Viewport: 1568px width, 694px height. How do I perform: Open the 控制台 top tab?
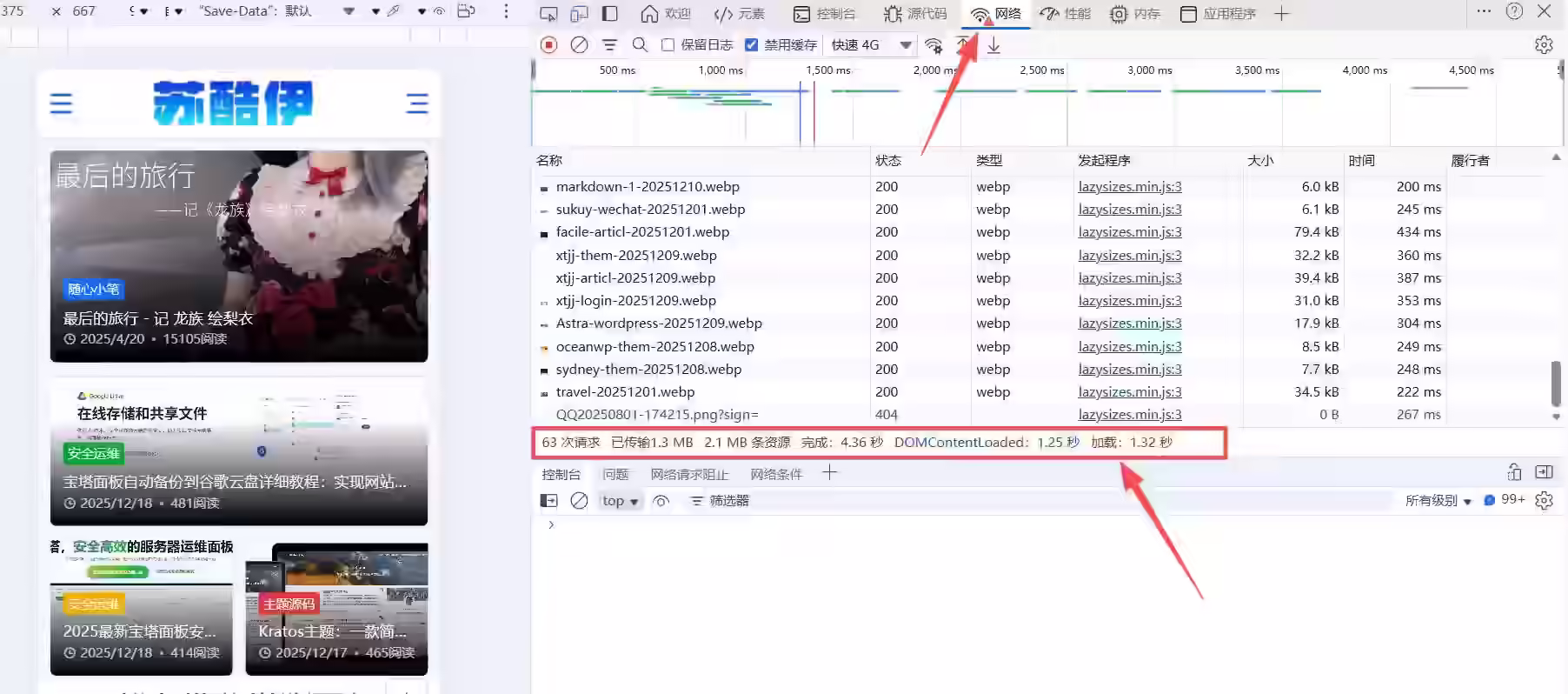click(x=825, y=14)
